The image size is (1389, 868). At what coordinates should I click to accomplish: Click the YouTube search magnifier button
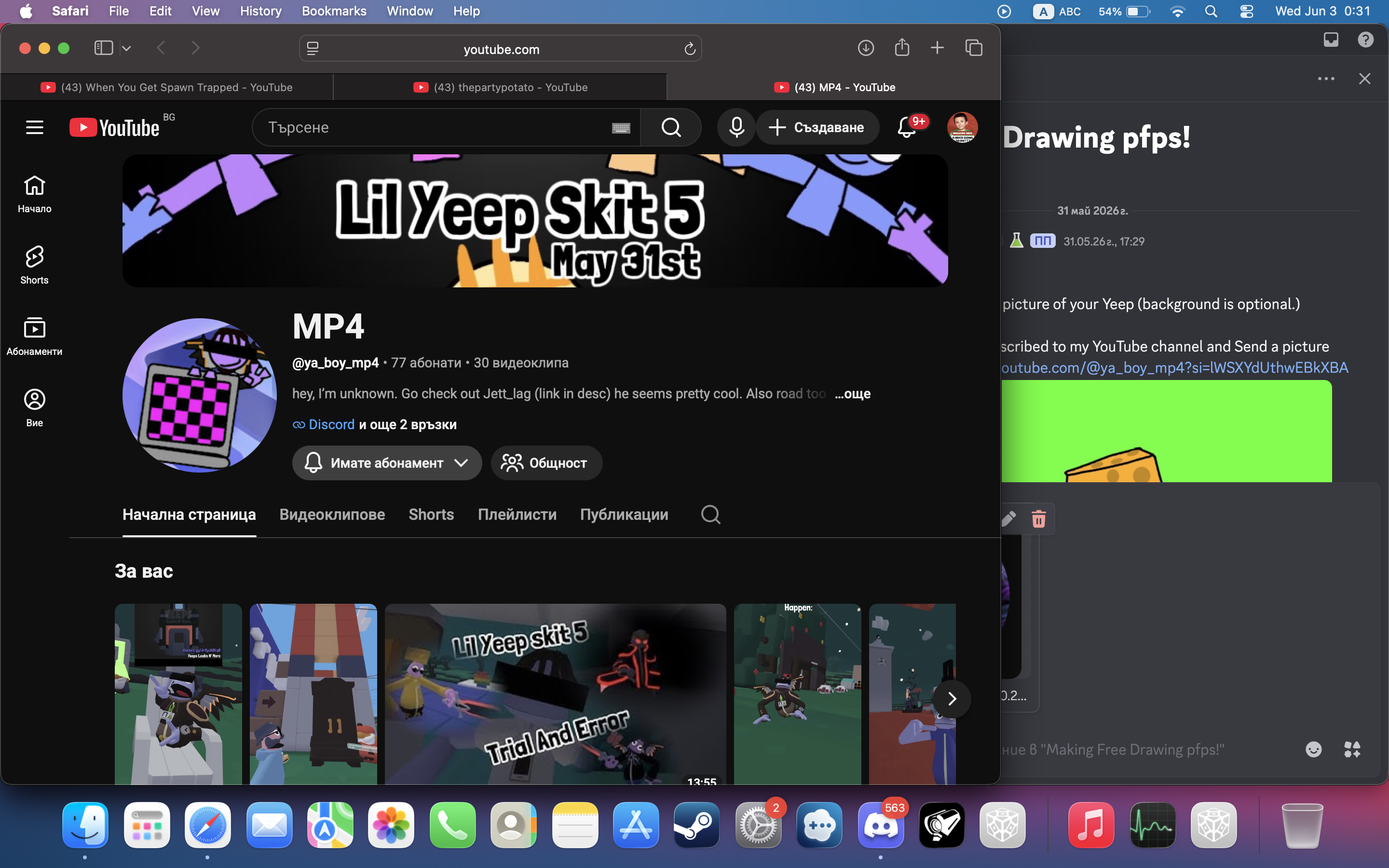(x=670, y=127)
